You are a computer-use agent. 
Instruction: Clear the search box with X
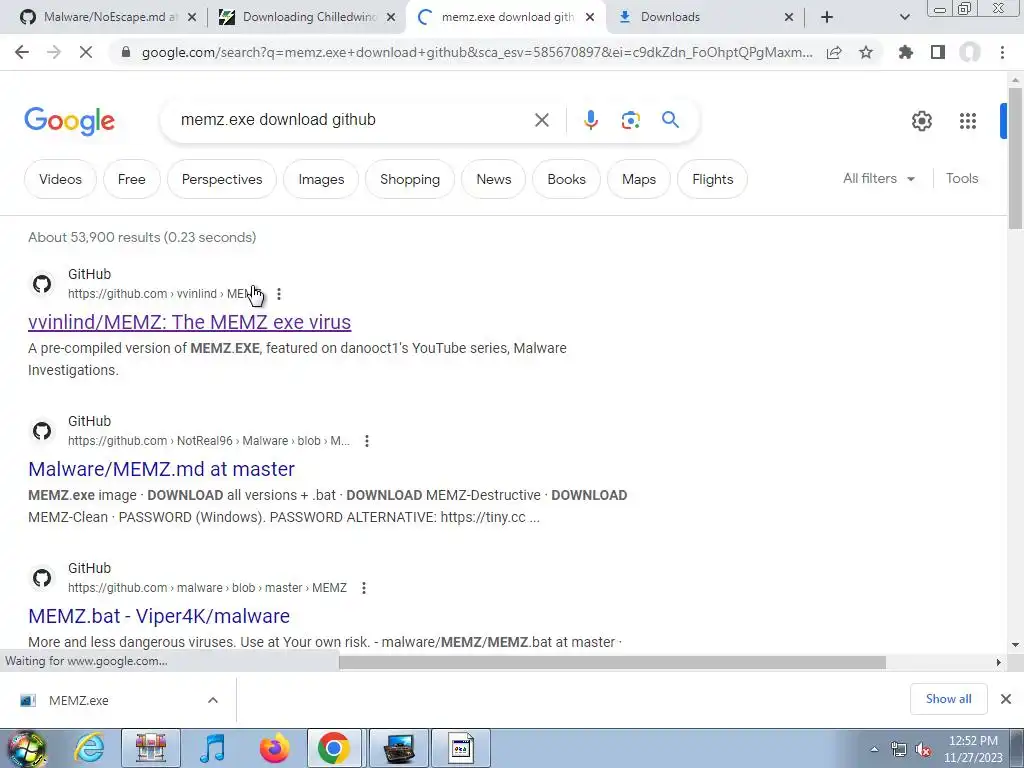(541, 120)
